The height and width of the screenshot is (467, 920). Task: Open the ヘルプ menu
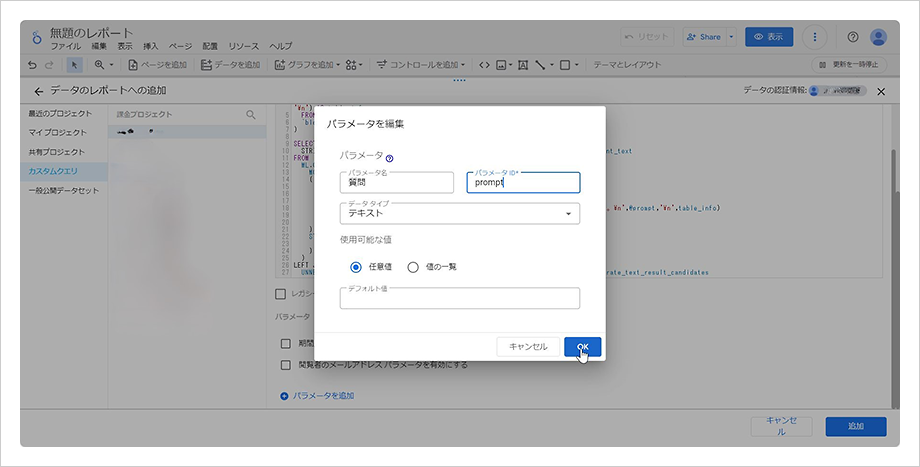(281, 46)
